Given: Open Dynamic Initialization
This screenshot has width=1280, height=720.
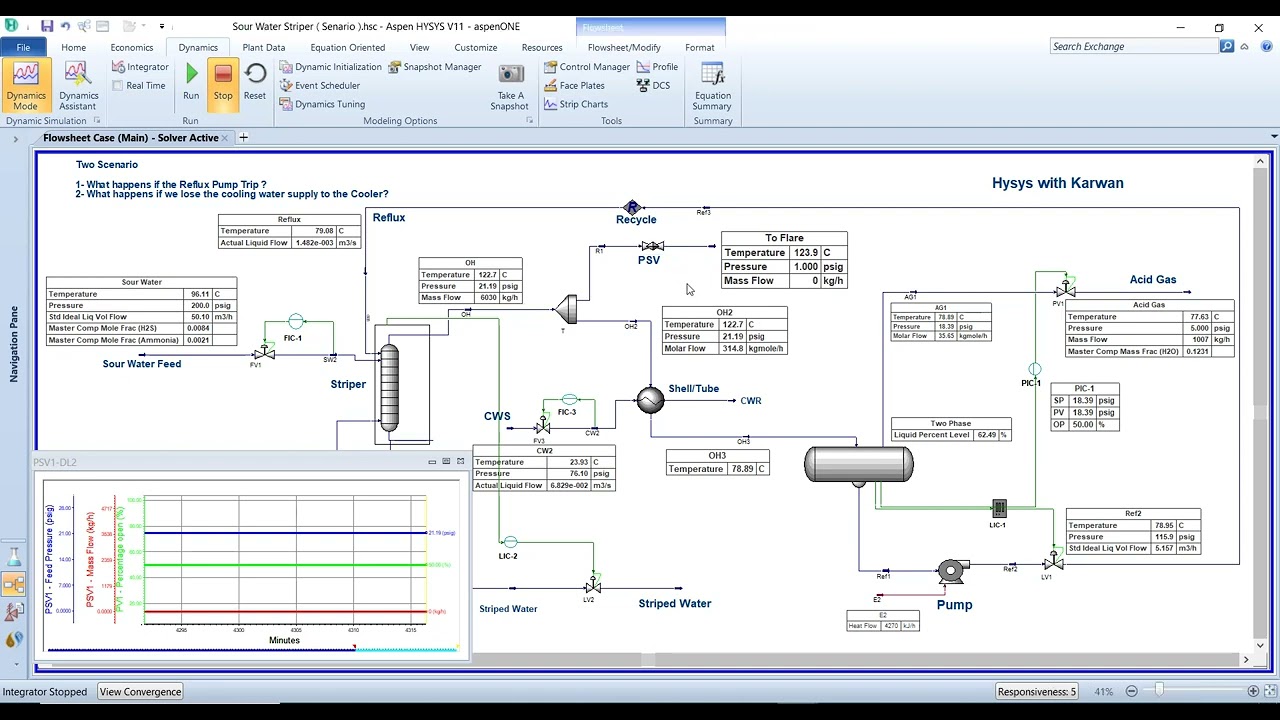Looking at the screenshot, I should coord(330,67).
